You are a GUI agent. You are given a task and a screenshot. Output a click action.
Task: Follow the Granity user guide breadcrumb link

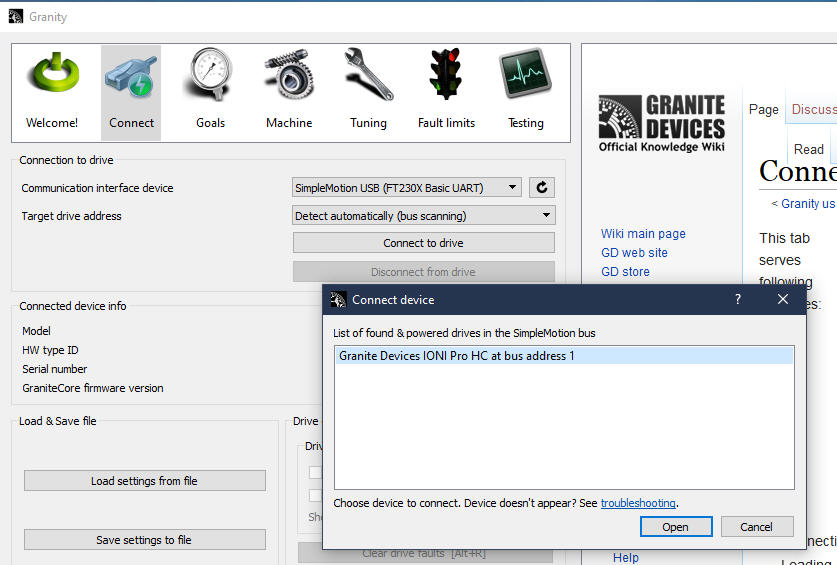808,203
